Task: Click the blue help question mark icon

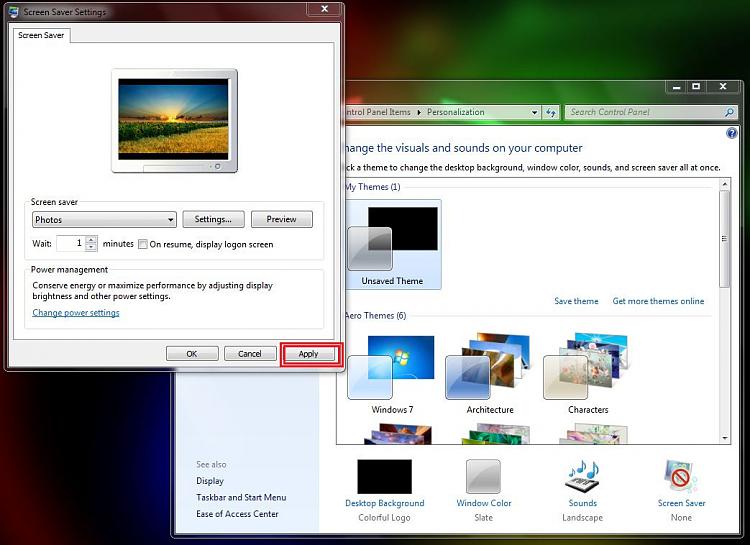Action: click(x=731, y=133)
